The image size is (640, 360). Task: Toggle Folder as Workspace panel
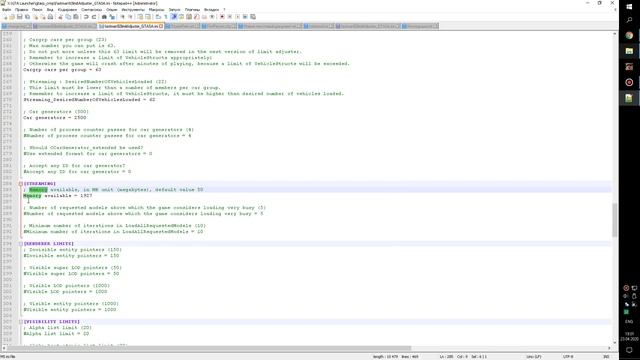coord(204,17)
